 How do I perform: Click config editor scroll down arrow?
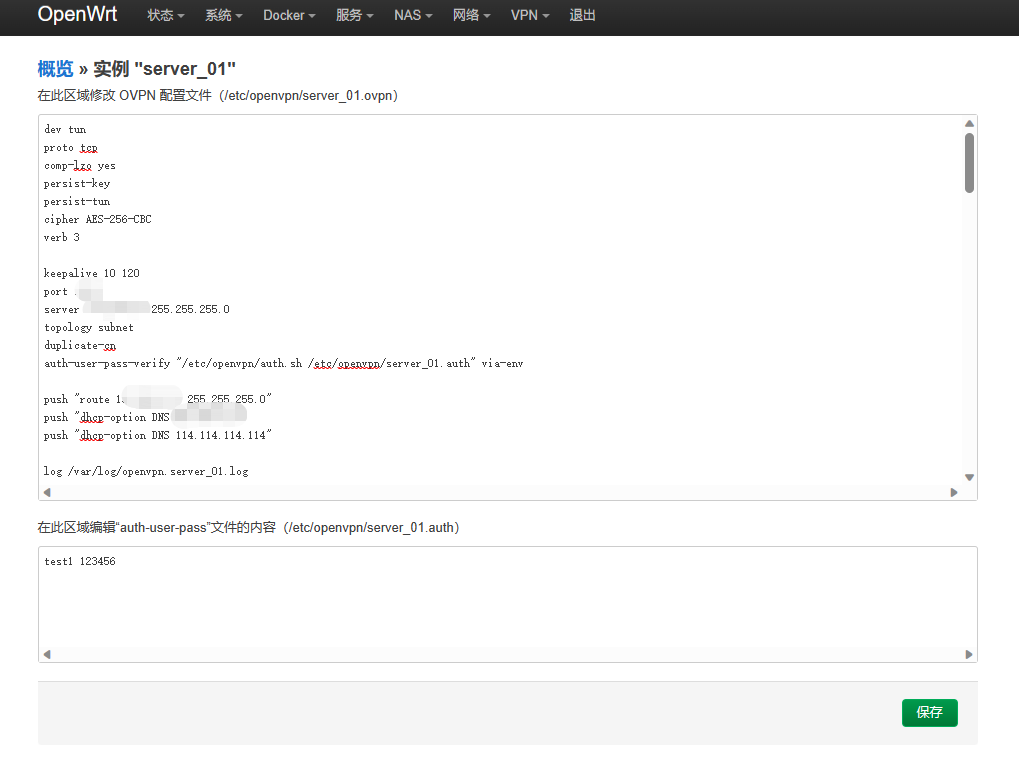[969, 477]
